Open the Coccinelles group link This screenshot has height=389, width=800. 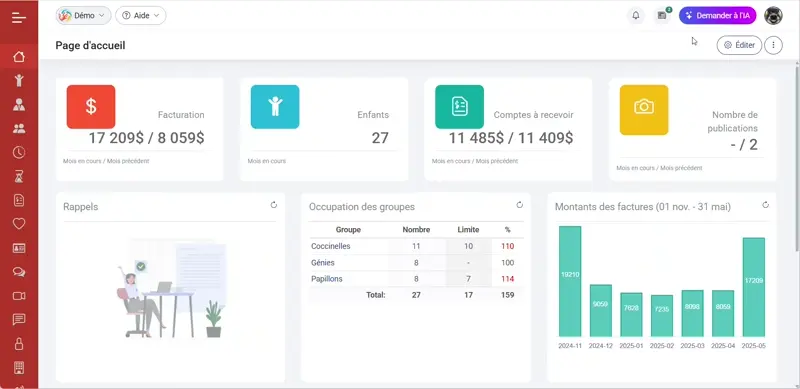[331, 246]
